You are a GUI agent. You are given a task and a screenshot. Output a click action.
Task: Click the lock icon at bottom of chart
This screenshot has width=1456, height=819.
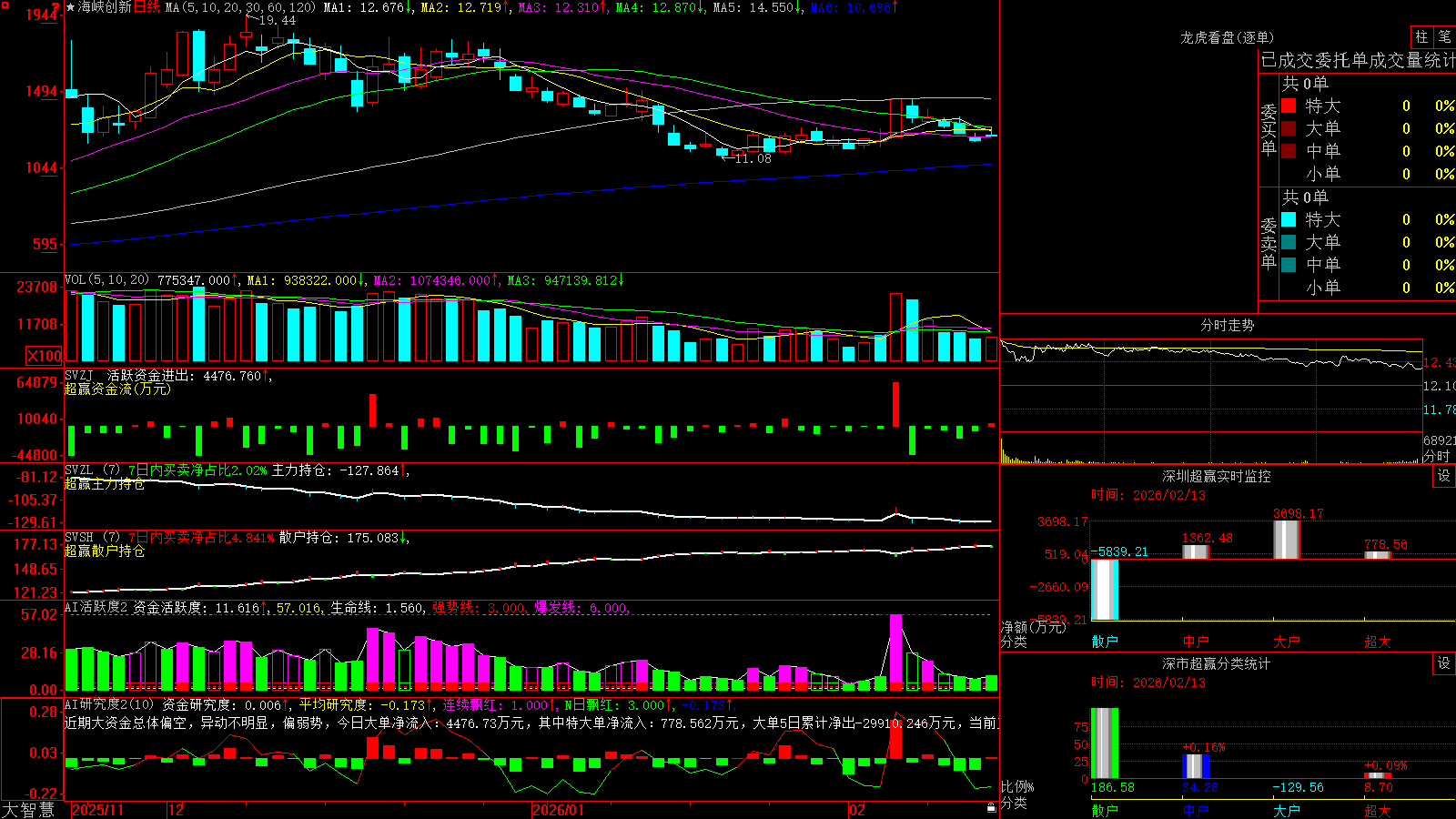[991, 808]
